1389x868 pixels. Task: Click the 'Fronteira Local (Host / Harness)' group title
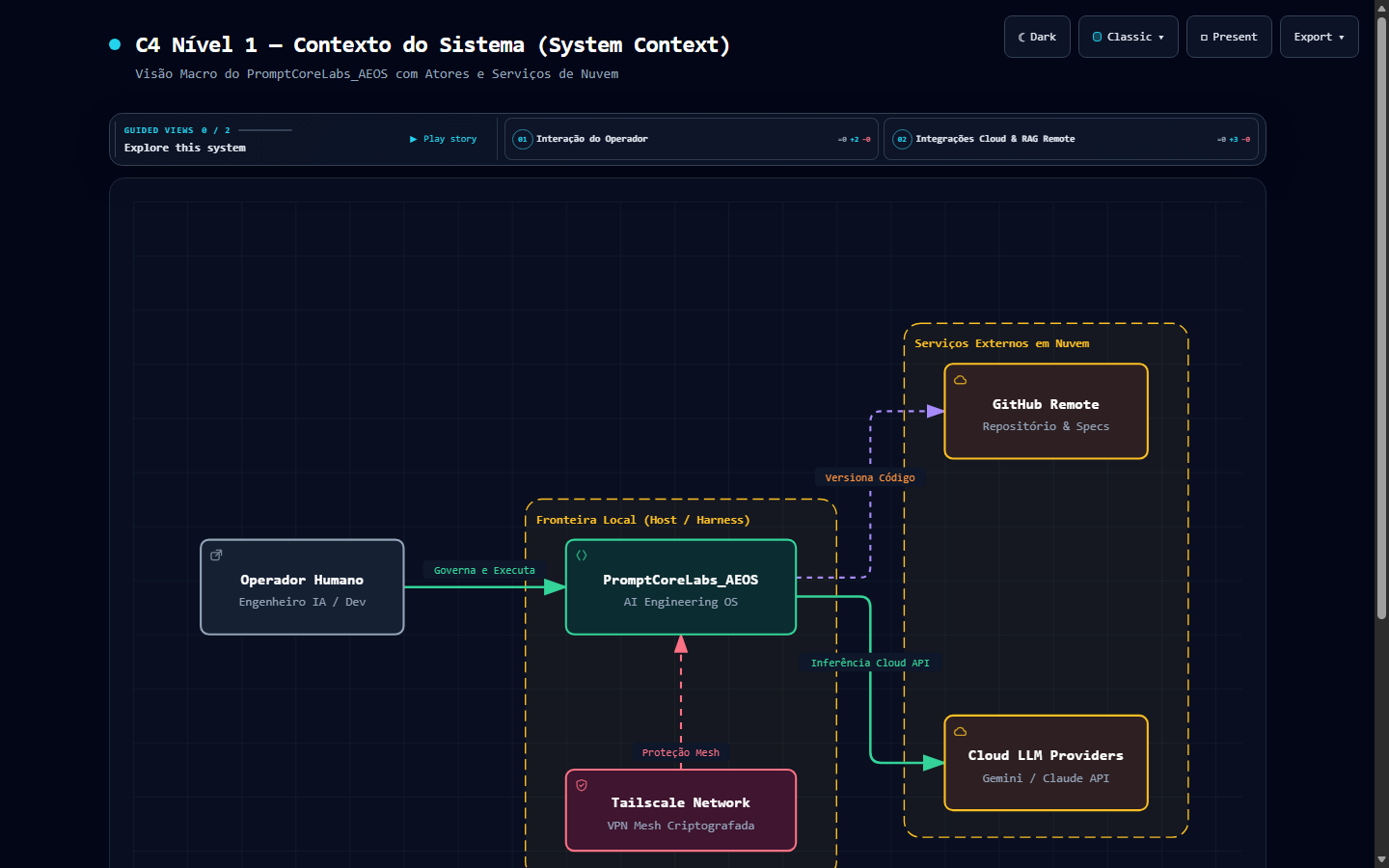pyautogui.click(x=643, y=520)
